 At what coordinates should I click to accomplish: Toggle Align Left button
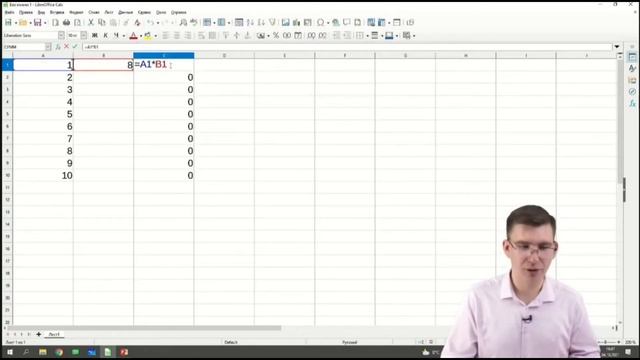[166, 36]
